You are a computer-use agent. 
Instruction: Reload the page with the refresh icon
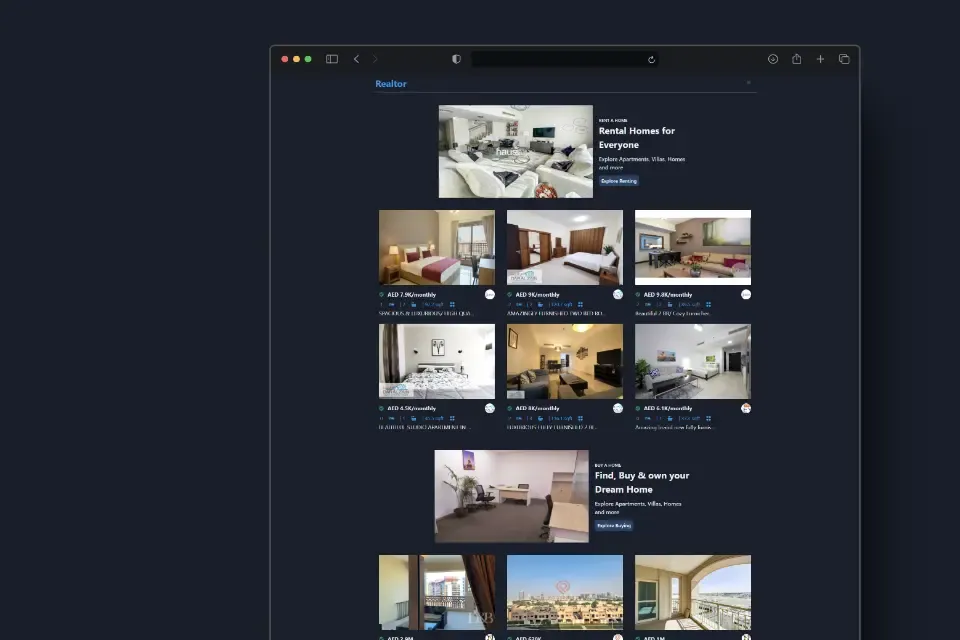click(651, 59)
